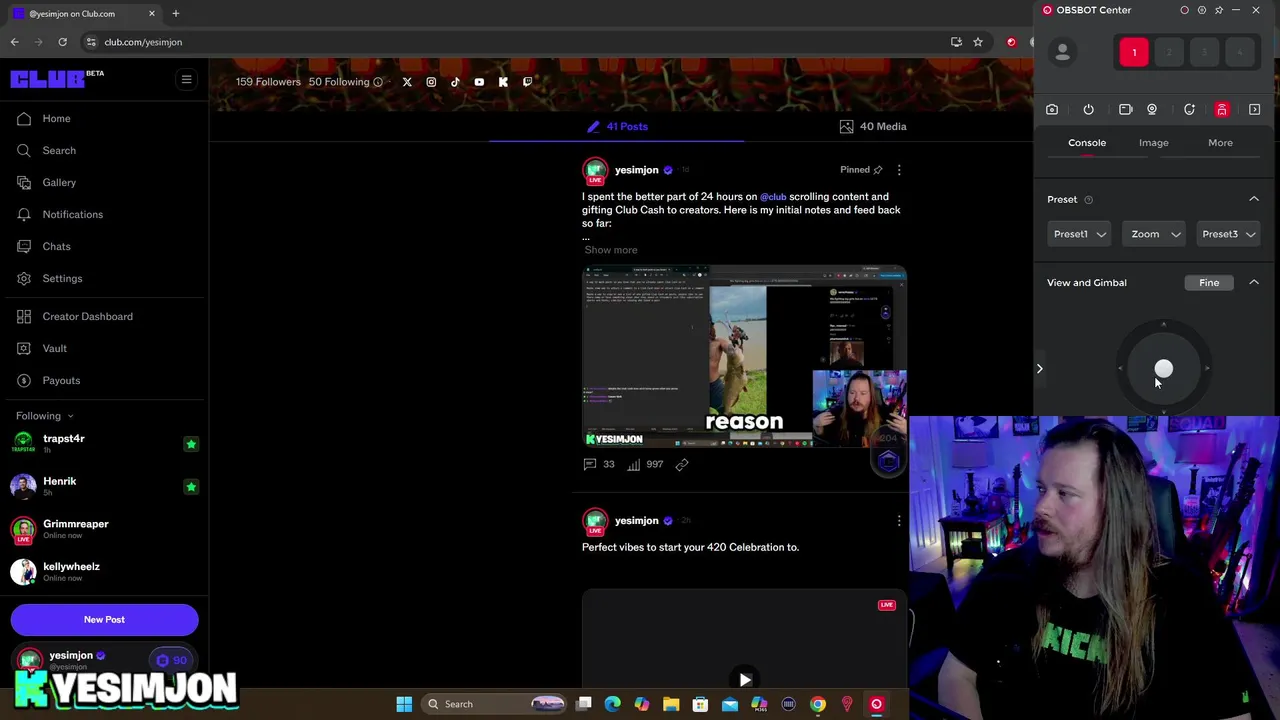
Task: Take a snapshot with OBSBOT camera icon
Action: 1052,110
